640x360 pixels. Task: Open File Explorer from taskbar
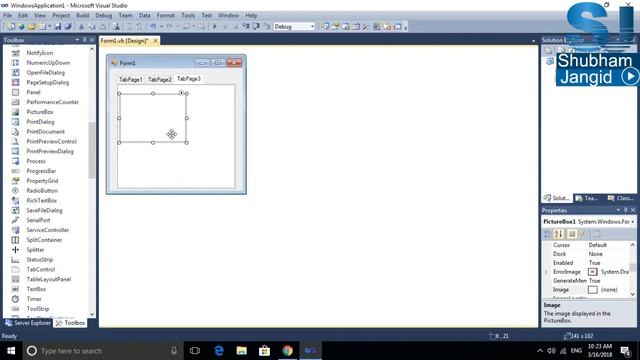pyautogui.click(x=242, y=351)
